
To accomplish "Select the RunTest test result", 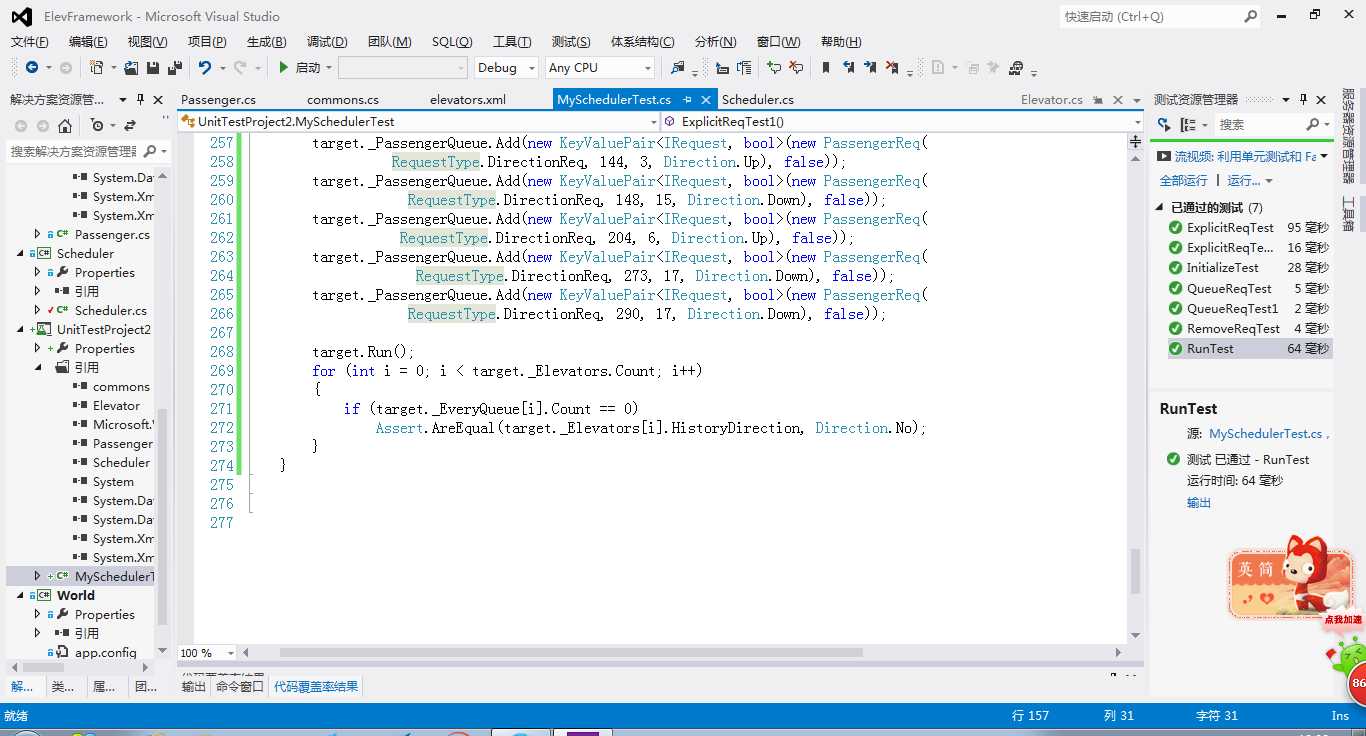I will (1250, 348).
